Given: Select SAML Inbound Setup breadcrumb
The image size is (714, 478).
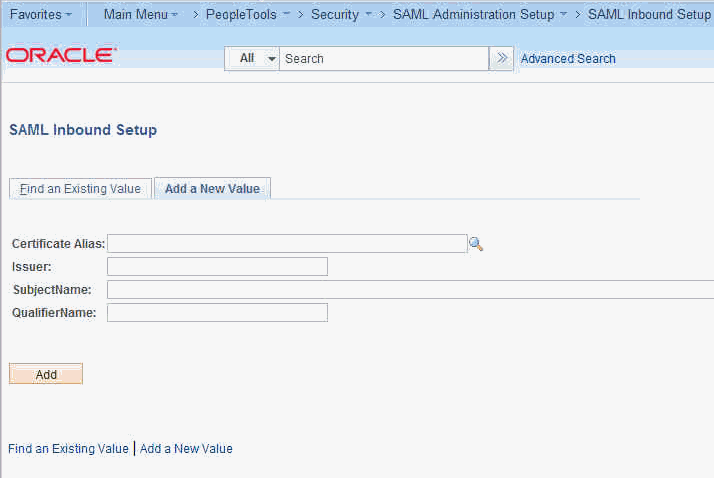Looking at the screenshot, I should pos(649,15).
